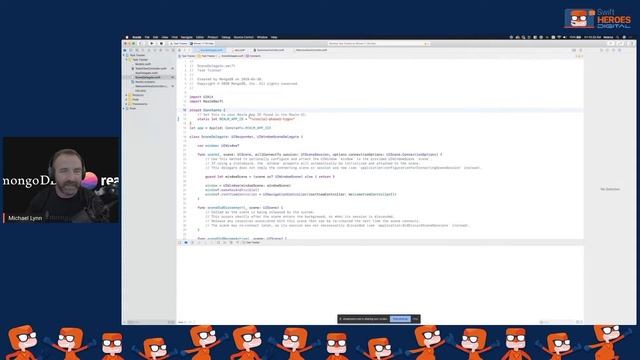Open the Test navigator icon
The width and height of the screenshot is (640, 360).
point(155,50)
